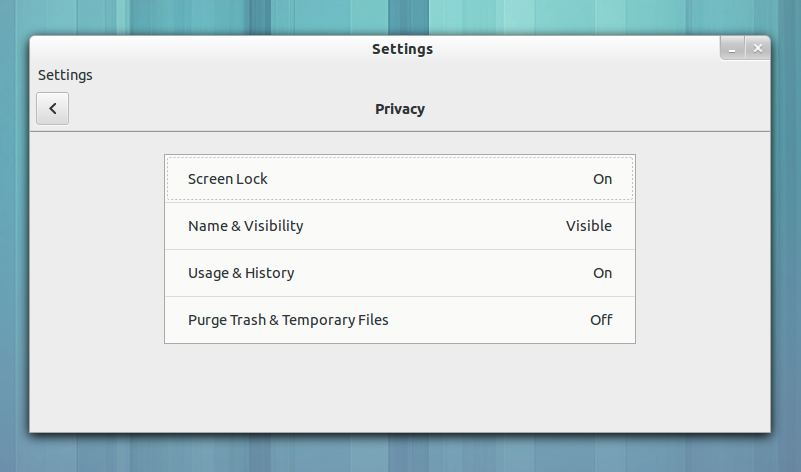The width and height of the screenshot is (801, 472).
Task: Select the 'Screen Lock' label text
Action: pyautogui.click(x=228, y=179)
